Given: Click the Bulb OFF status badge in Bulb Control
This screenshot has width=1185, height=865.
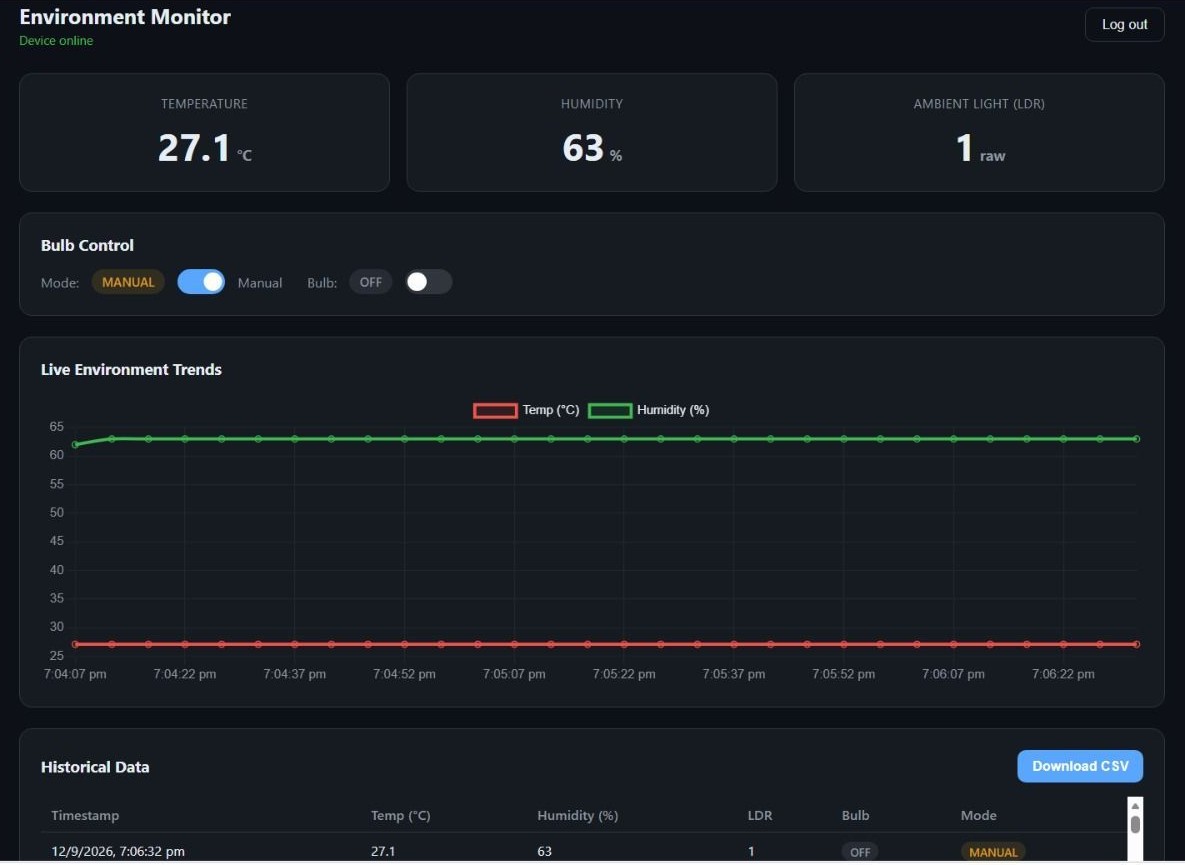Looking at the screenshot, I should (x=370, y=282).
